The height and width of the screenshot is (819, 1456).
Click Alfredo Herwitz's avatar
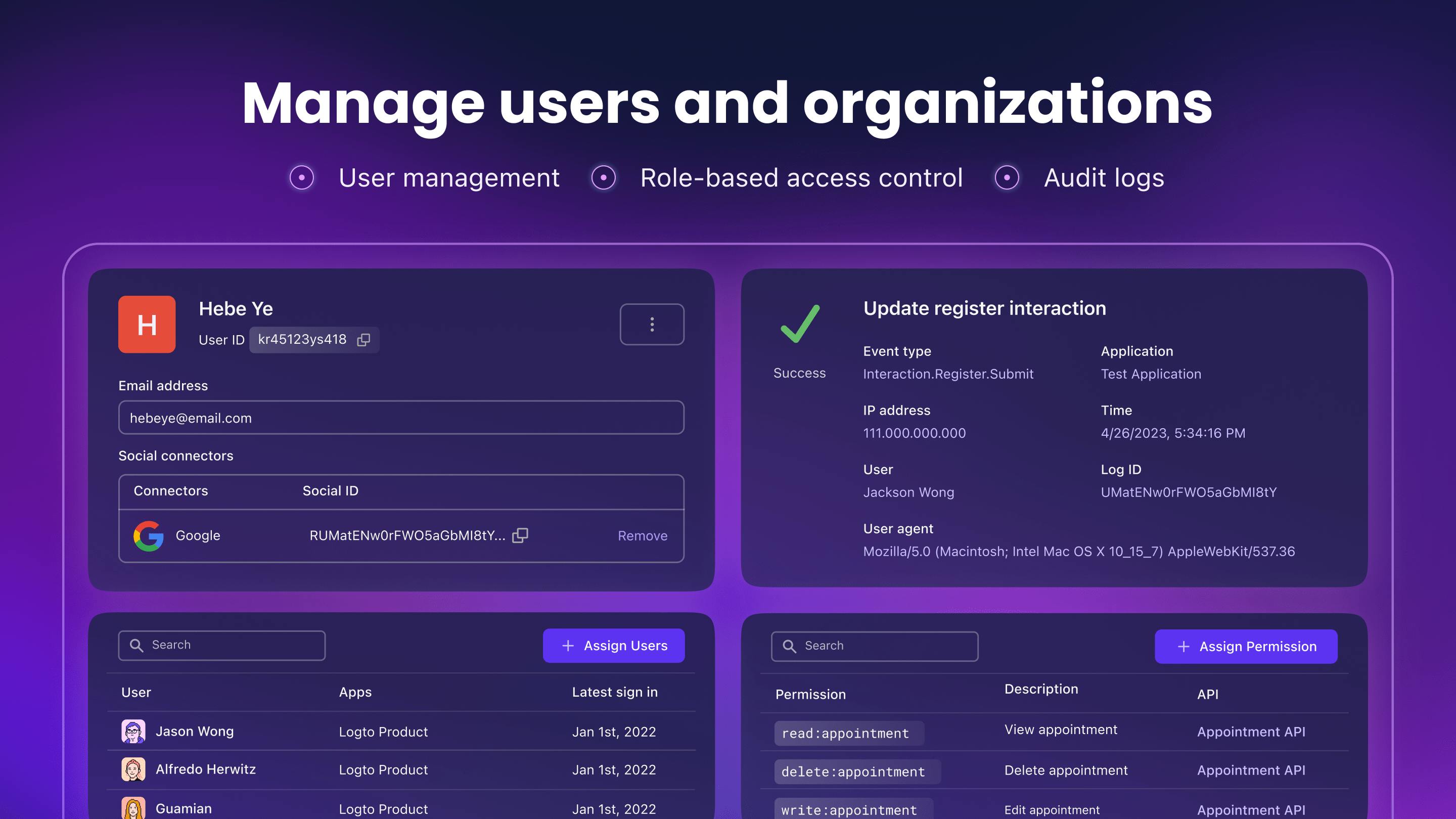click(133, 769)
